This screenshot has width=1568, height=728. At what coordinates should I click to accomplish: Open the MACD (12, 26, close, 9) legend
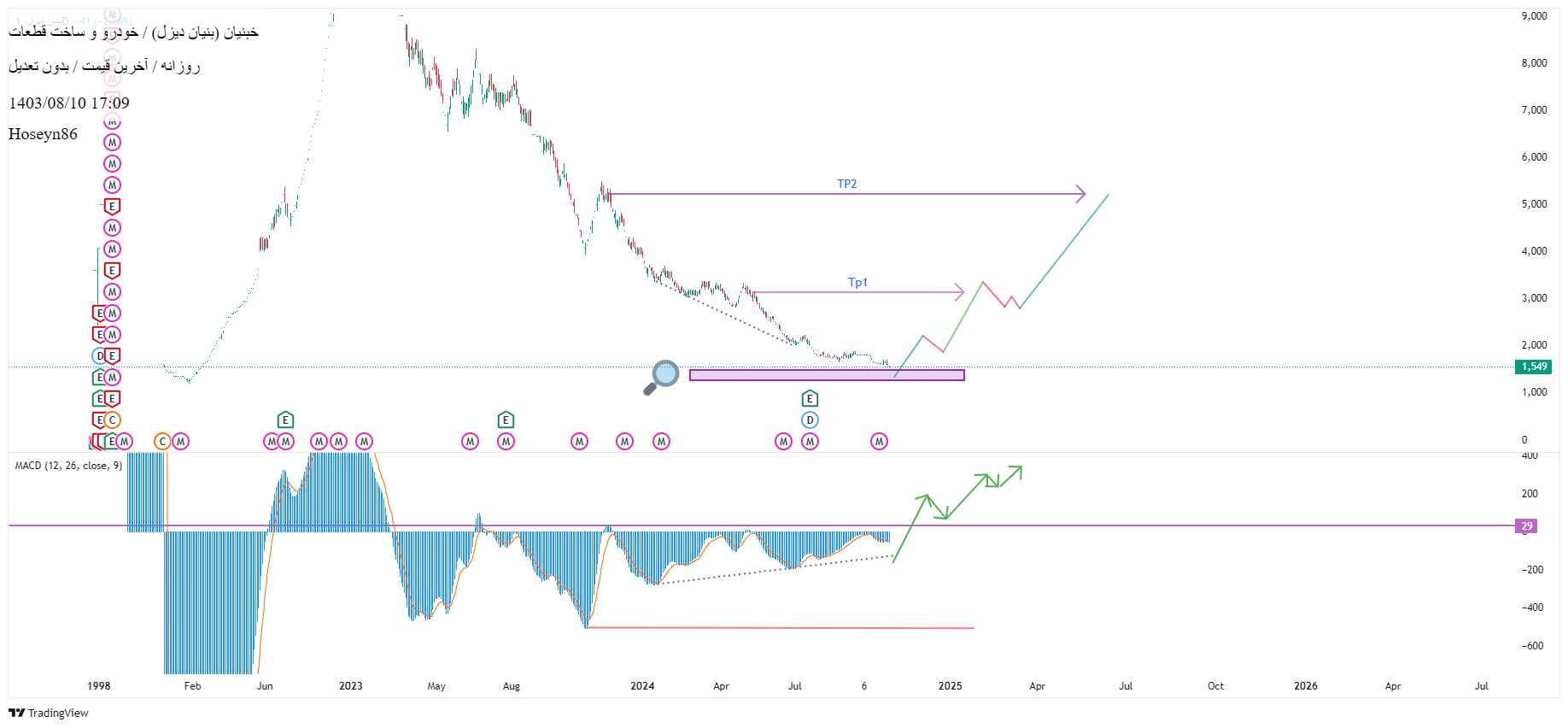coord(68,466)
